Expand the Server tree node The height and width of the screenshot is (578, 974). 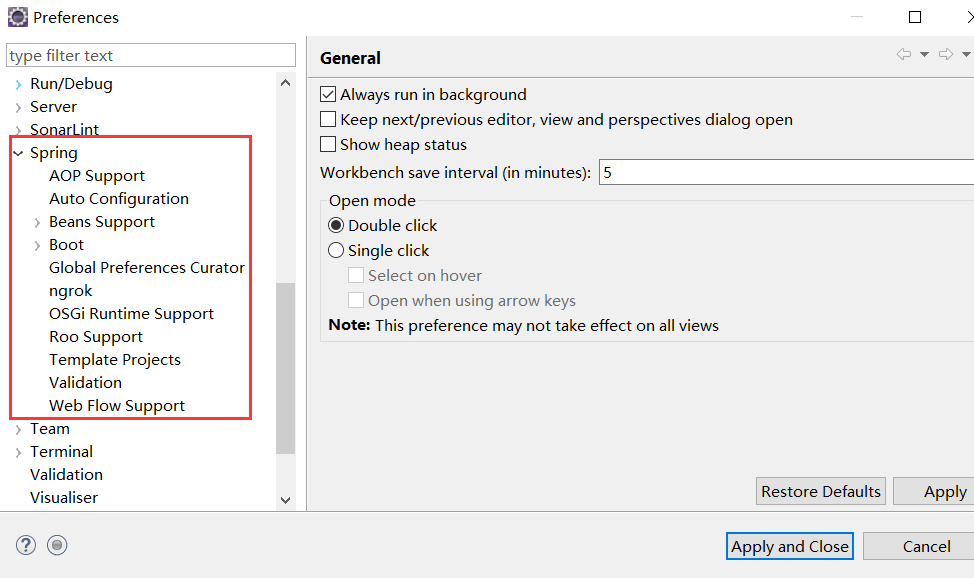pos(19,108)
